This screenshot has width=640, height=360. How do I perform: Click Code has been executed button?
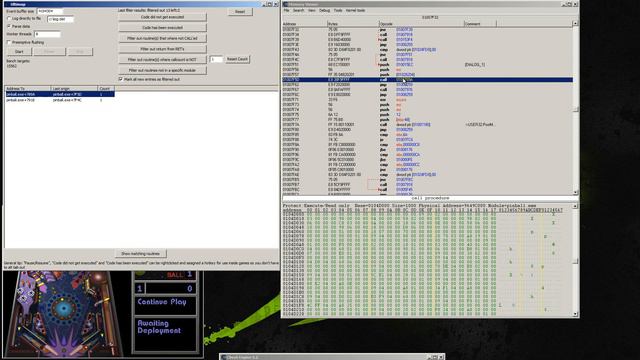point(162,28)
